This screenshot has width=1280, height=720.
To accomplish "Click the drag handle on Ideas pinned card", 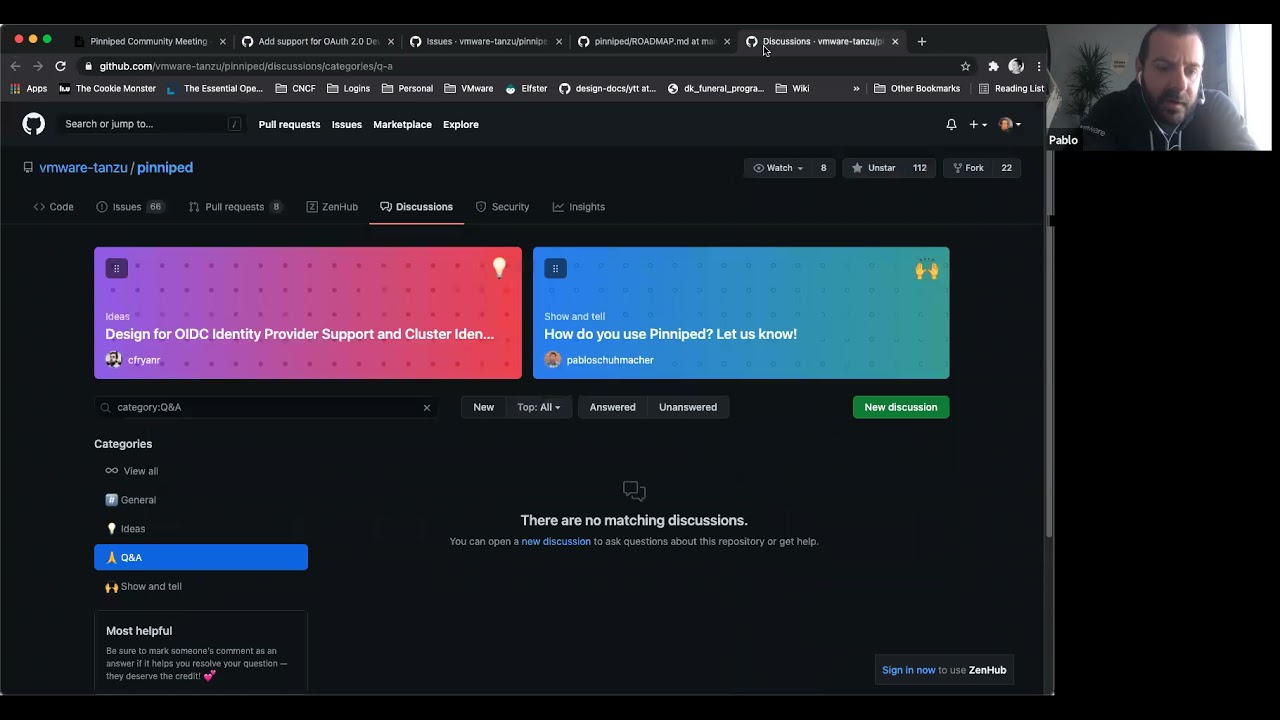I will point(117,268).
